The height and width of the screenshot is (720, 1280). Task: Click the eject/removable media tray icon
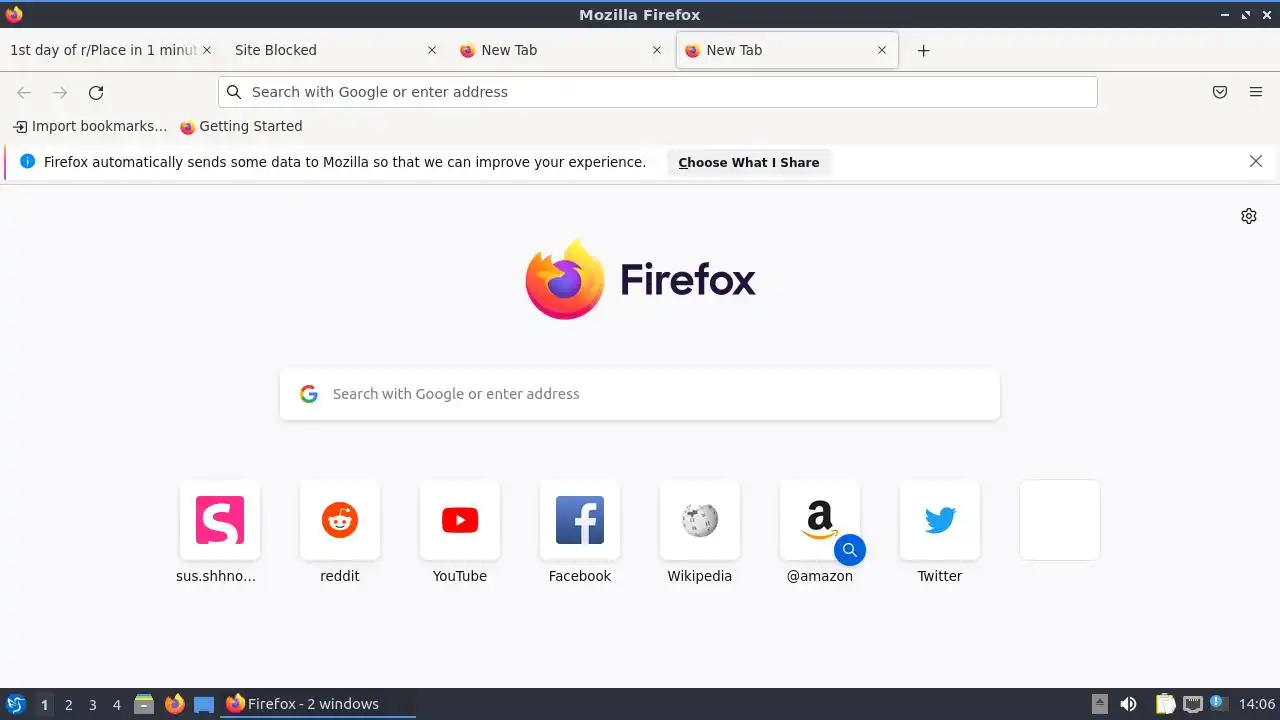pyautogui.click(x=1100, y=704)
